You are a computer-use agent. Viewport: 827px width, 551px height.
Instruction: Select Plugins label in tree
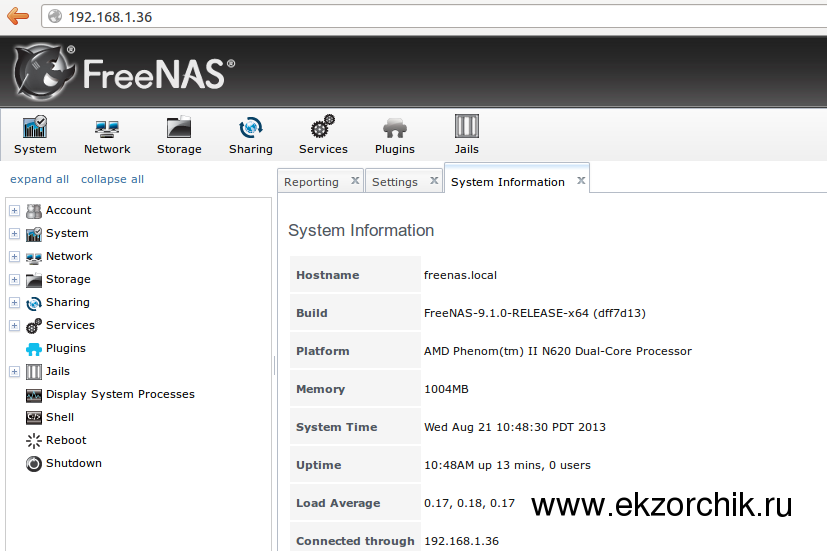66,349
